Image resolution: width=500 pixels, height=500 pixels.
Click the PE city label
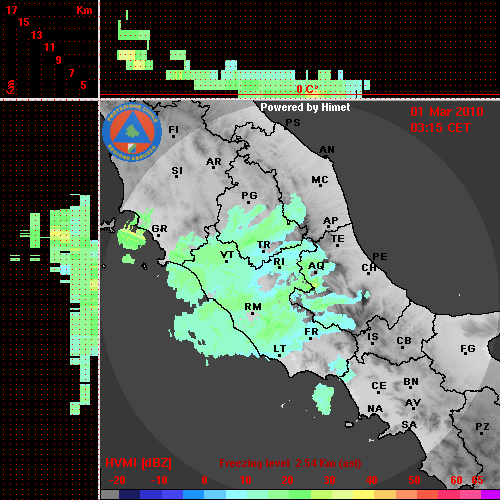click(380, 256)
